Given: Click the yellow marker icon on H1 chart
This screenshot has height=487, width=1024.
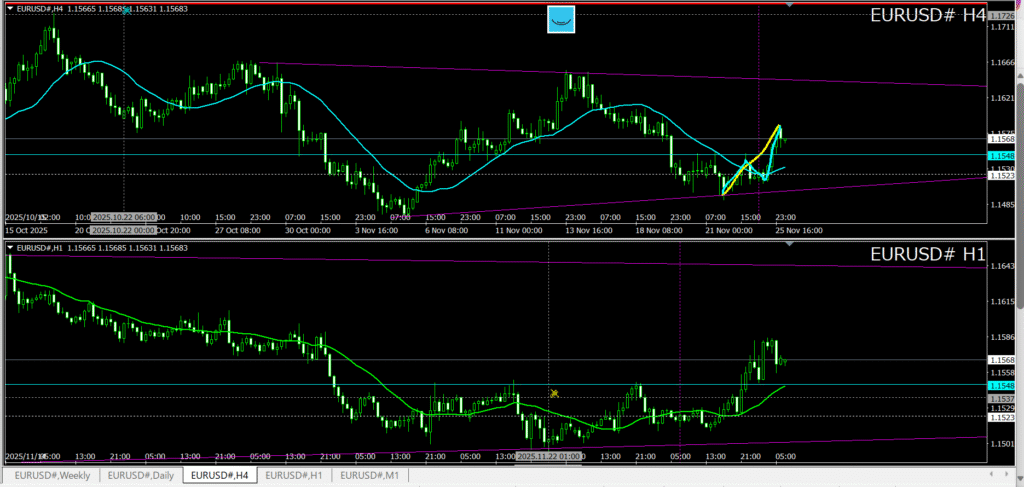Looking at the screenshot, I should pyautogui.click(x=553, y=393).
